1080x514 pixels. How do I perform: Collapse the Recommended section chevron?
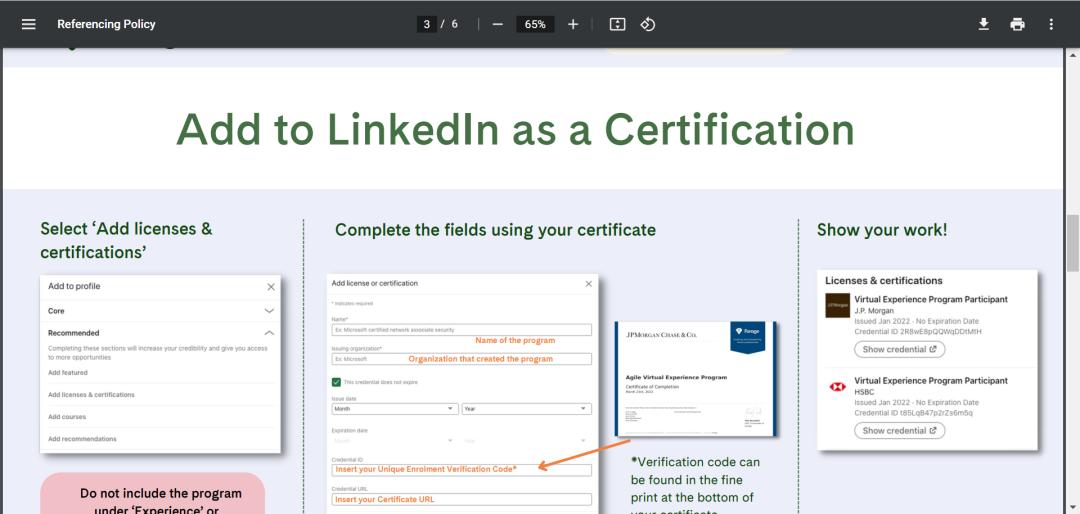[269, 333]
